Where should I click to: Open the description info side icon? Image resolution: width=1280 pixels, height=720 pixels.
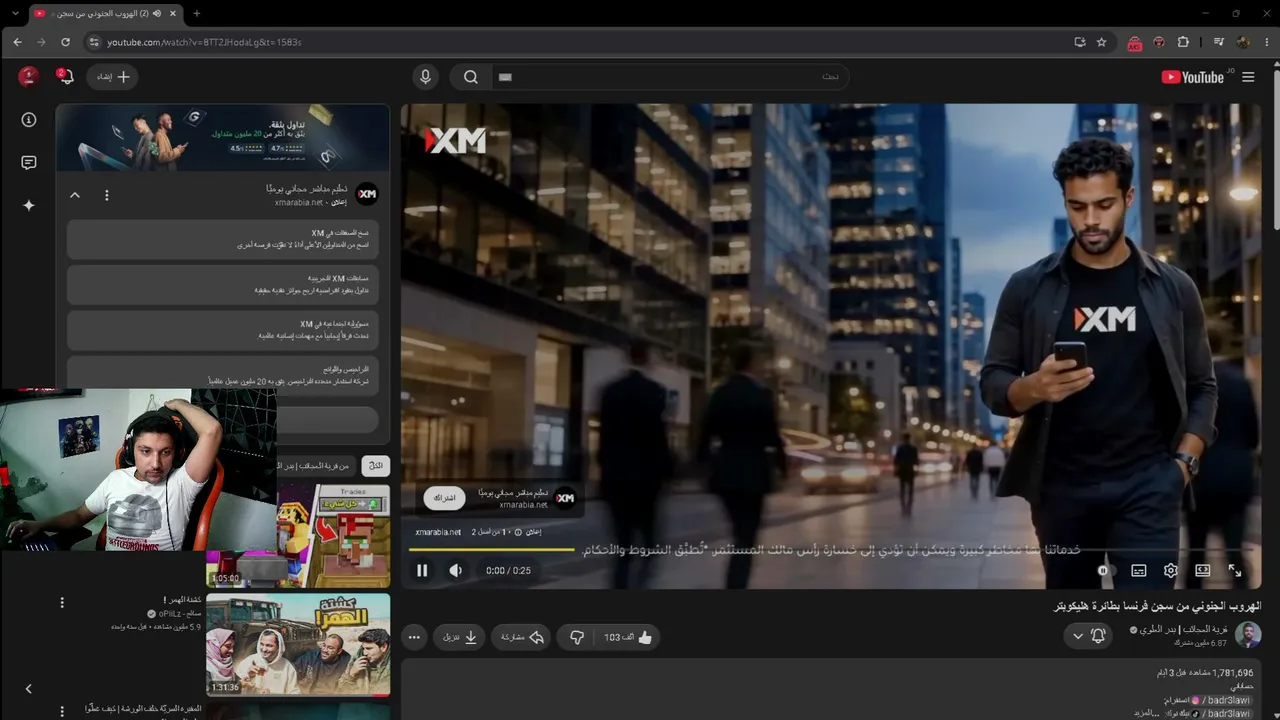[x=29, y=120]
